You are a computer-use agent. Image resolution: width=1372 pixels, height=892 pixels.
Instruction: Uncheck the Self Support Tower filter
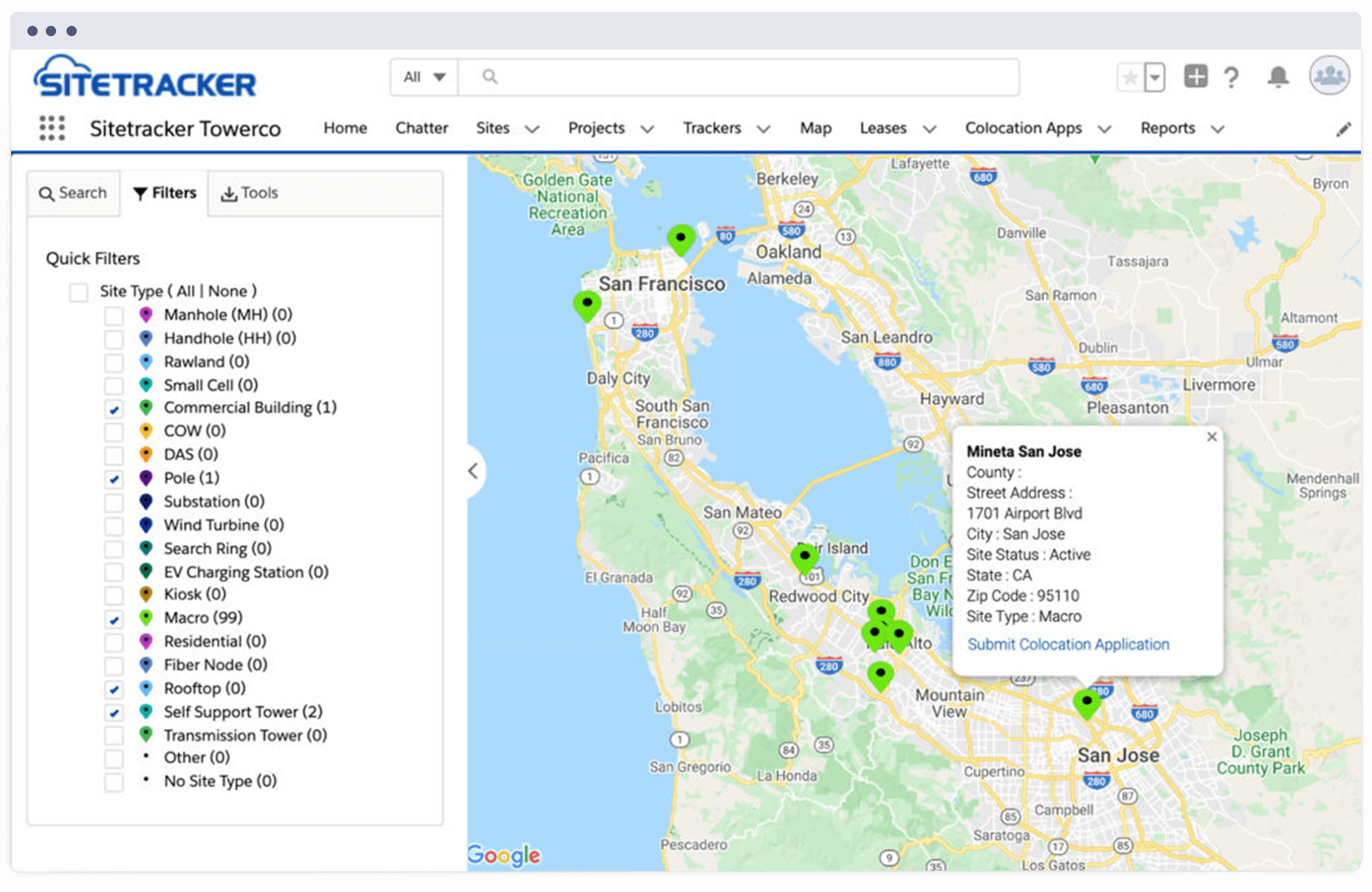[114, 713]
